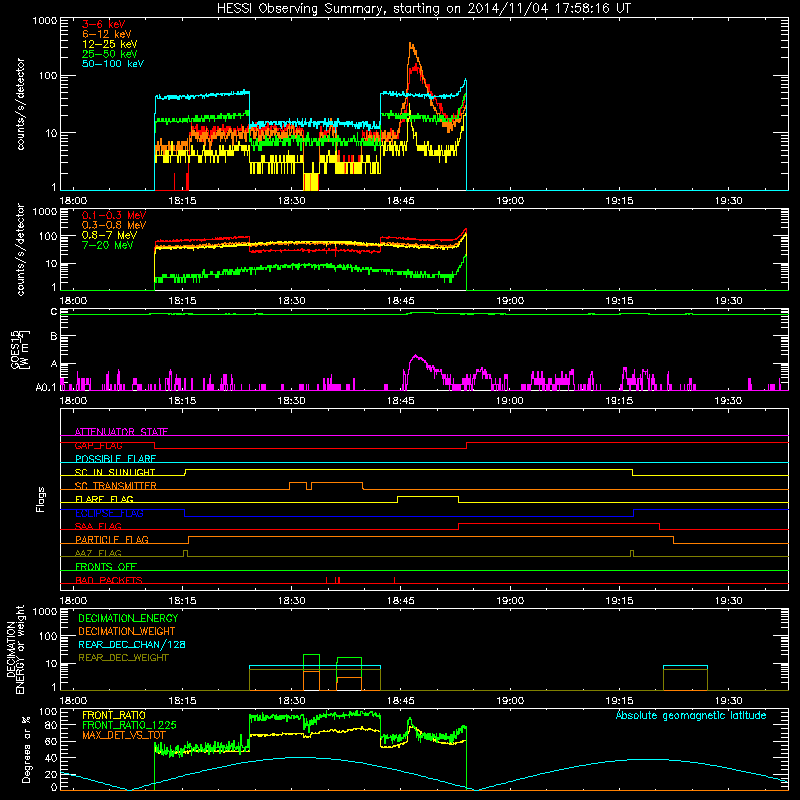Select the REAR_DEC_CHAN/128 legend label
The image size is (800, 800).
click(132, 644)
